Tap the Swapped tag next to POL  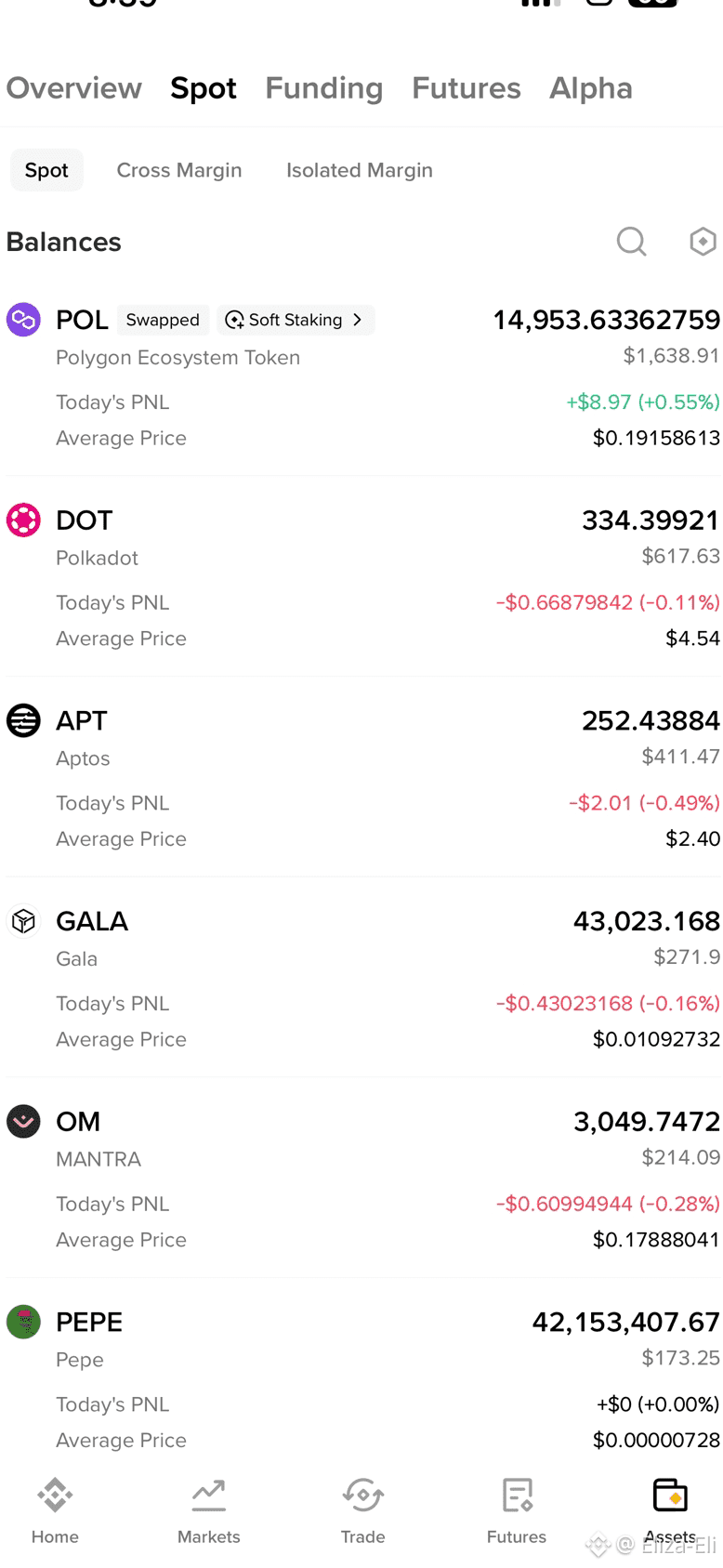coord(163,320)
